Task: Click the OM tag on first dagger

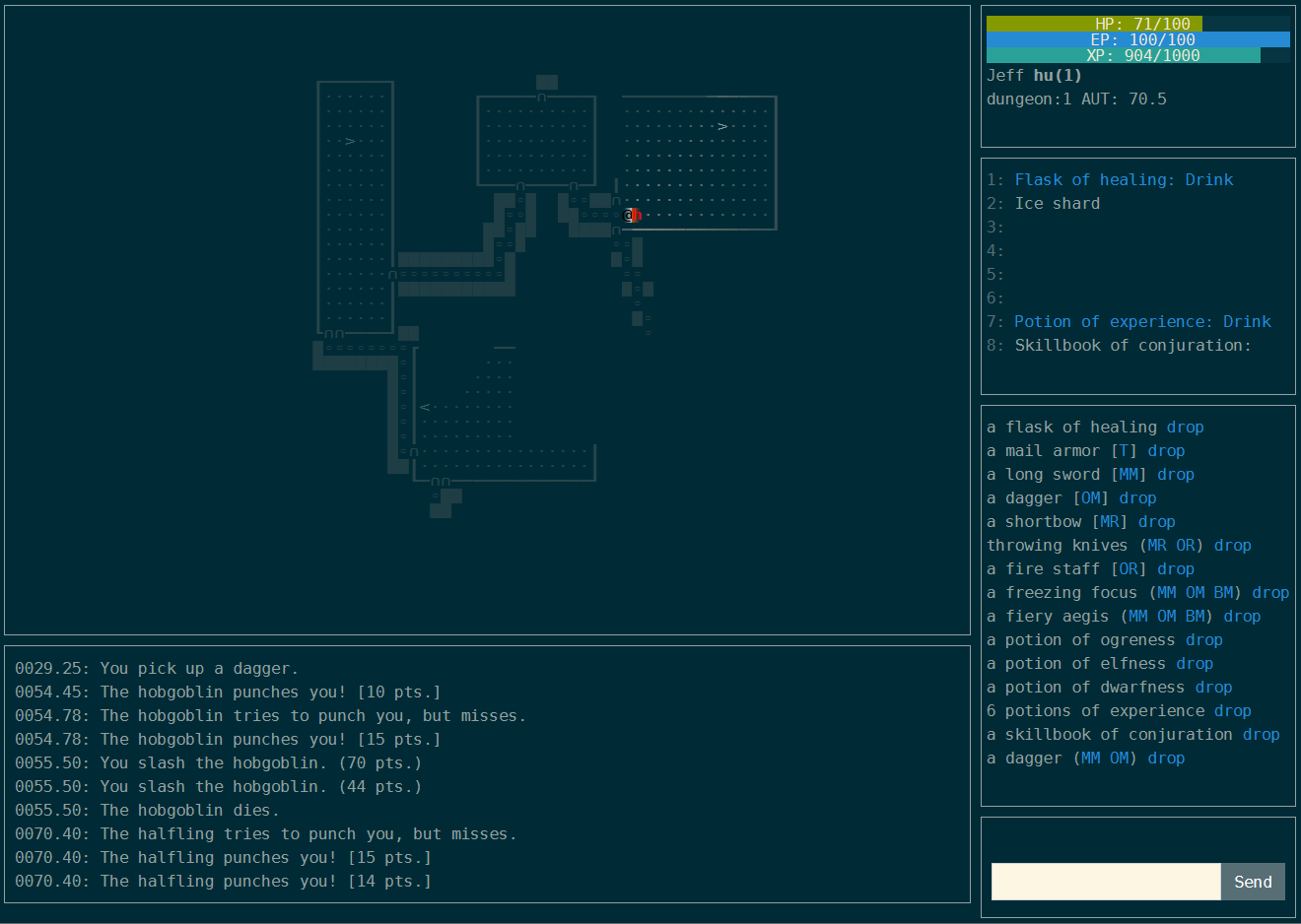Action: (x=1091, y=497)
